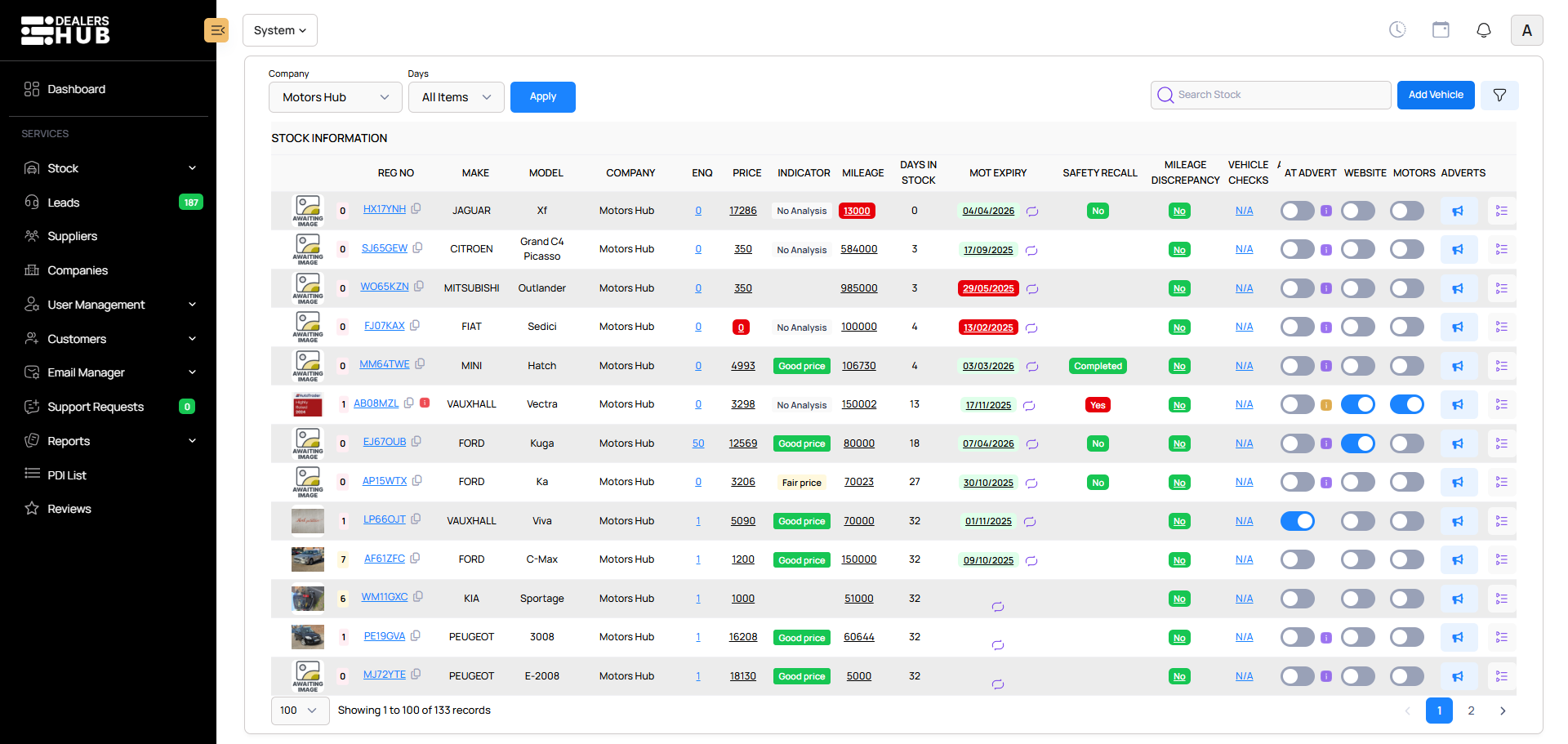This screenshot has width=1568, height=744.
Task: Copy registration number SJ65GEW icon
Action: tap(418, 248)
